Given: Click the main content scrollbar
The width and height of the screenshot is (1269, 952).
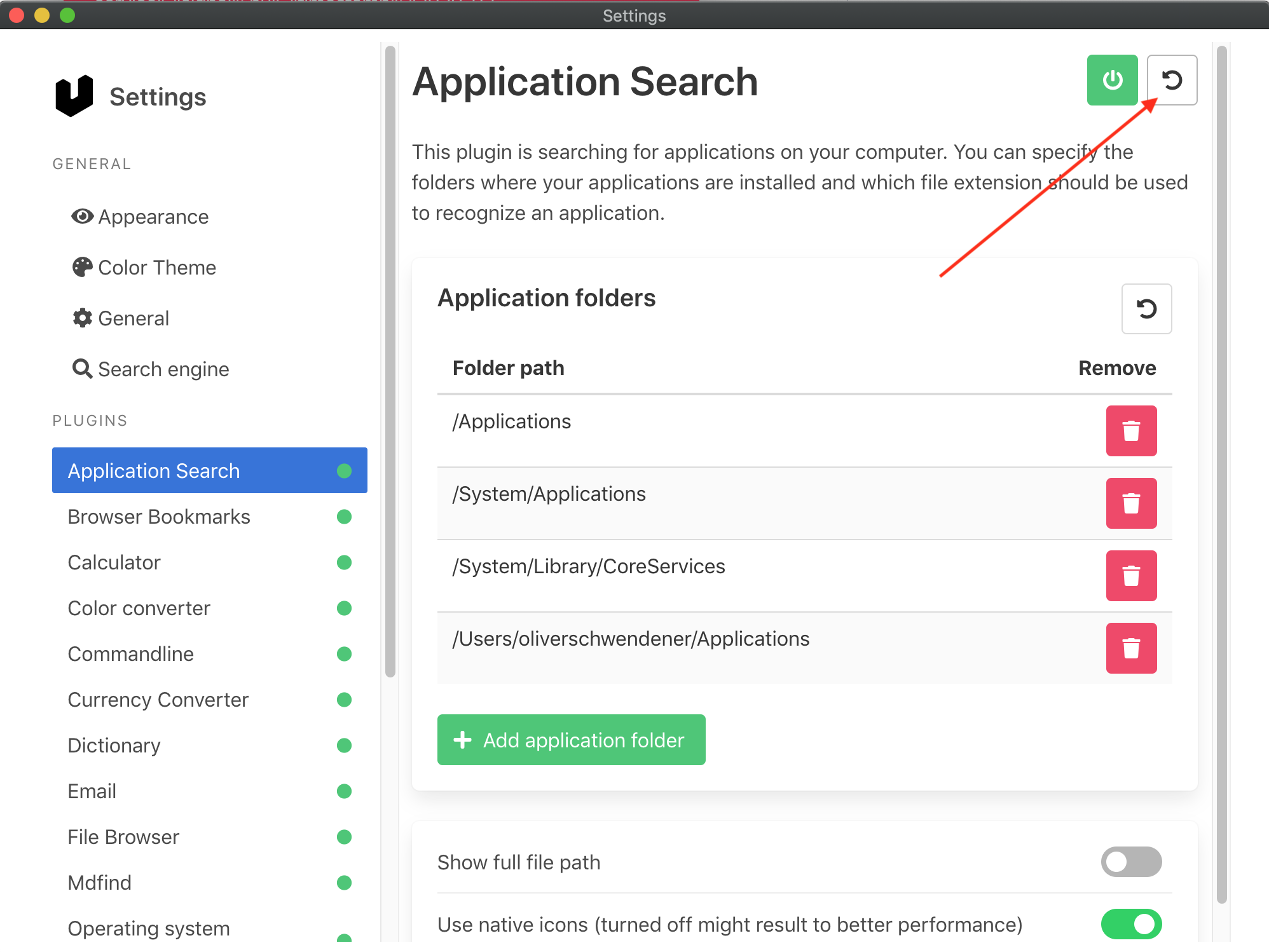Looking at the screenshot, I should [x=1221, y=474].
